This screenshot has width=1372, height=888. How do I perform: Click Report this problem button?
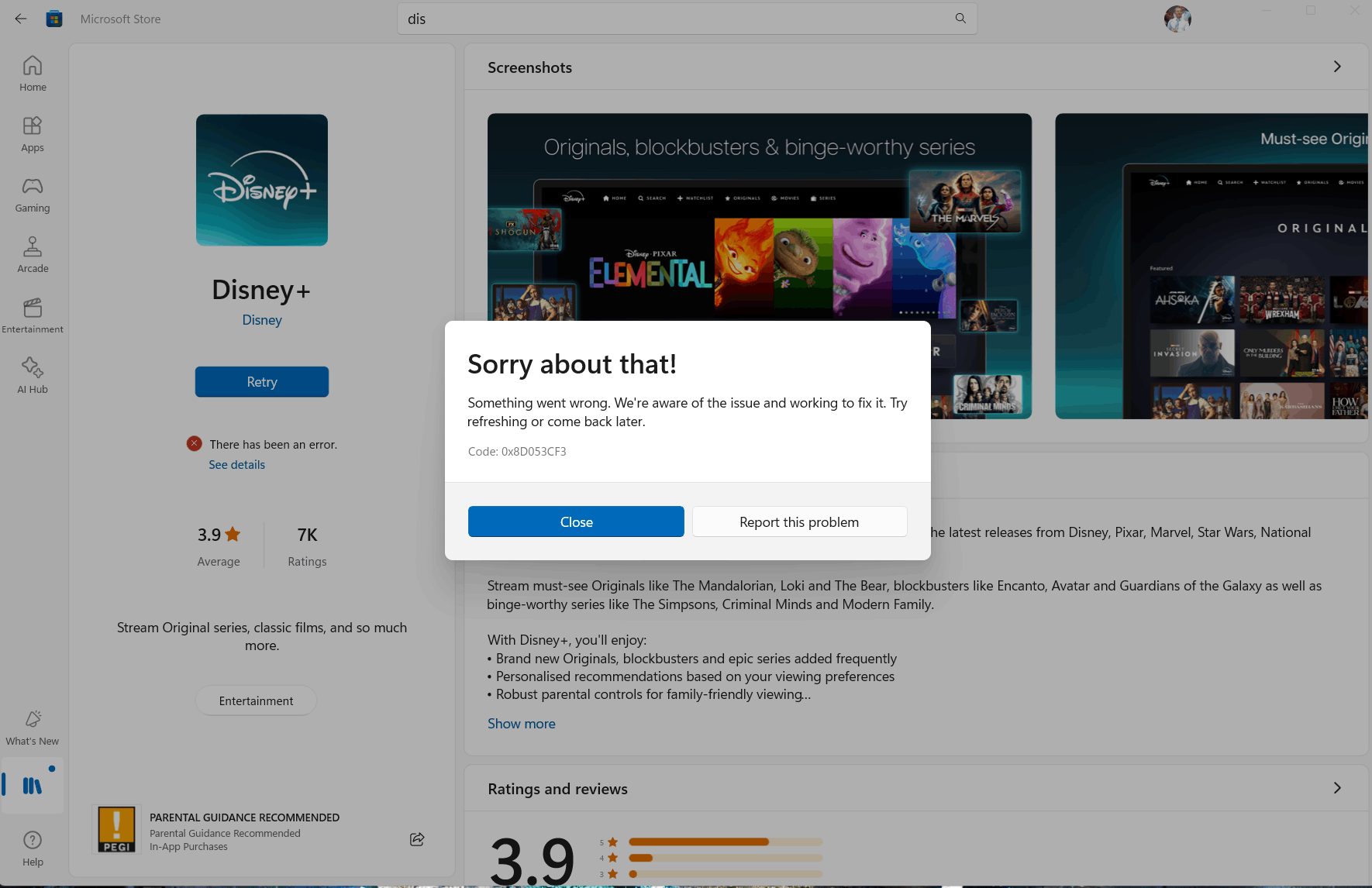(799, 521)
